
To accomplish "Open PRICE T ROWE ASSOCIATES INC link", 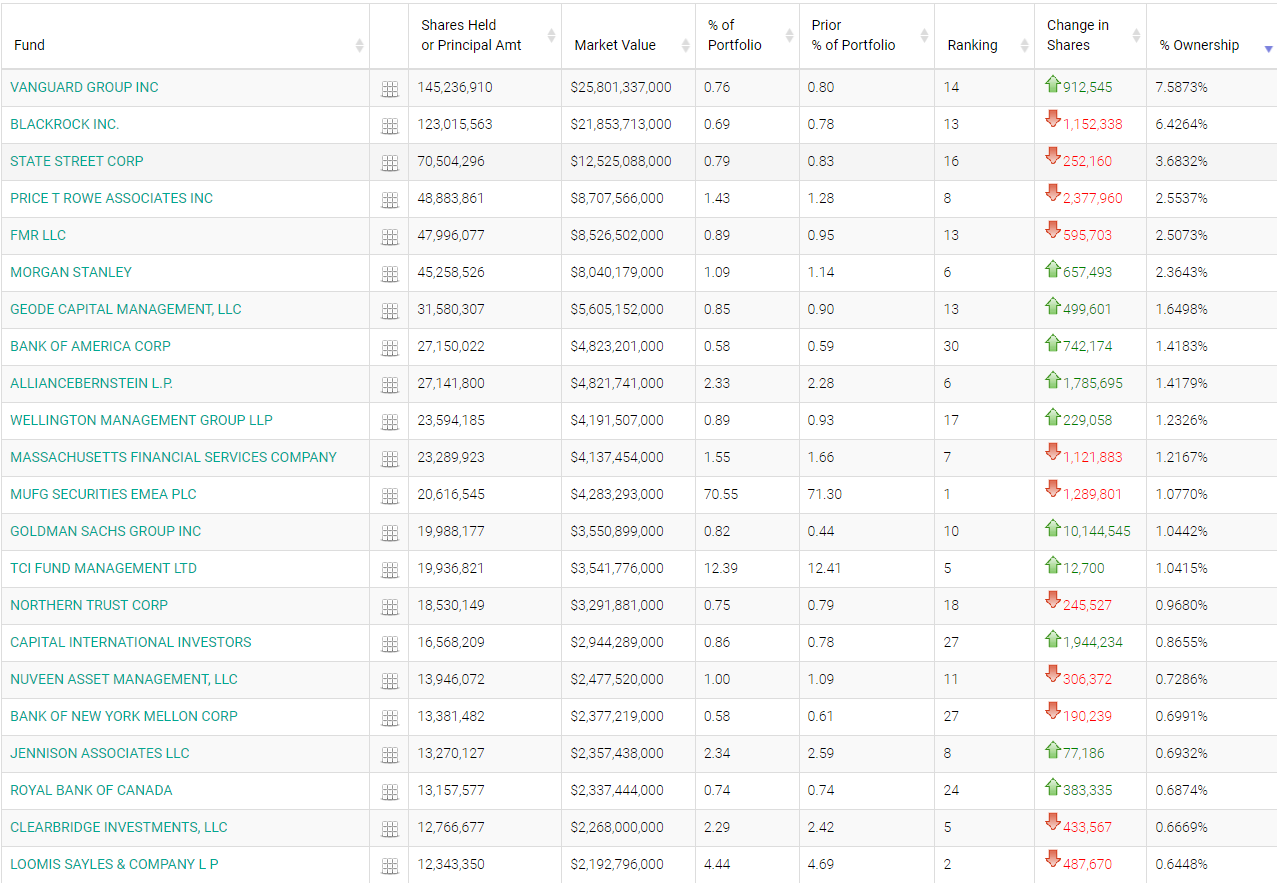I will pos(112,198).
